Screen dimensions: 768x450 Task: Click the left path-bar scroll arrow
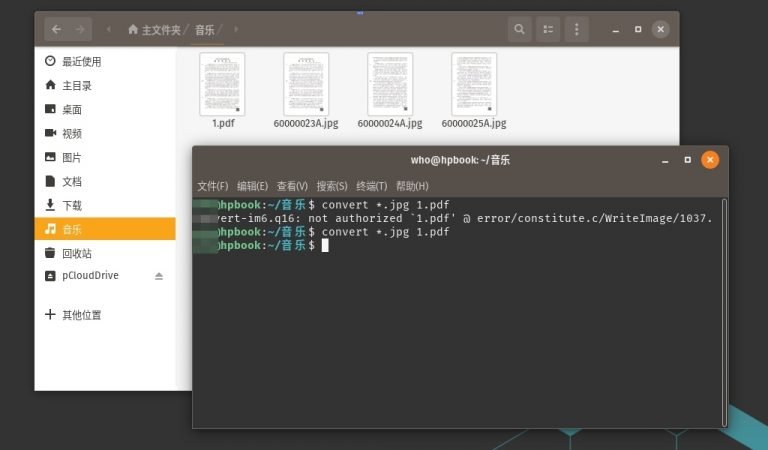pos(108,29)
